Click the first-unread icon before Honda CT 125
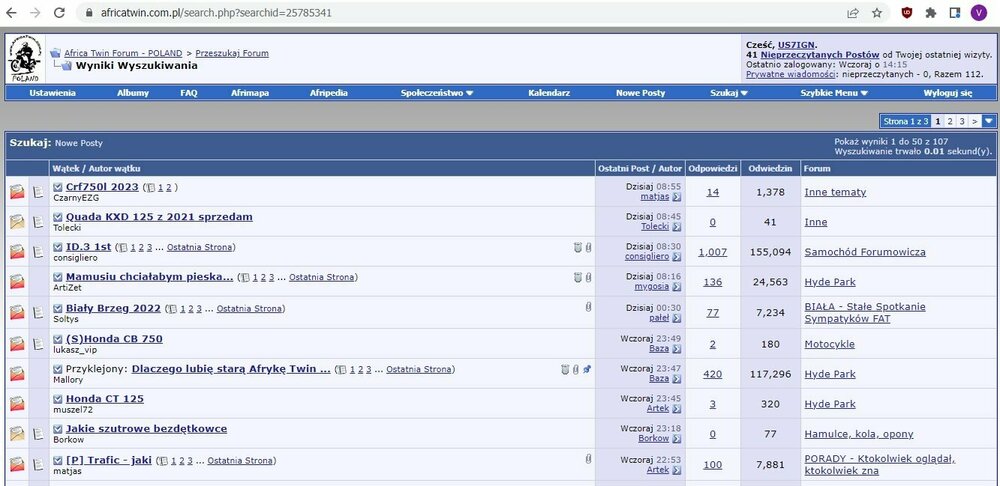Screen dimensions: 1000x486 (58, 399)
